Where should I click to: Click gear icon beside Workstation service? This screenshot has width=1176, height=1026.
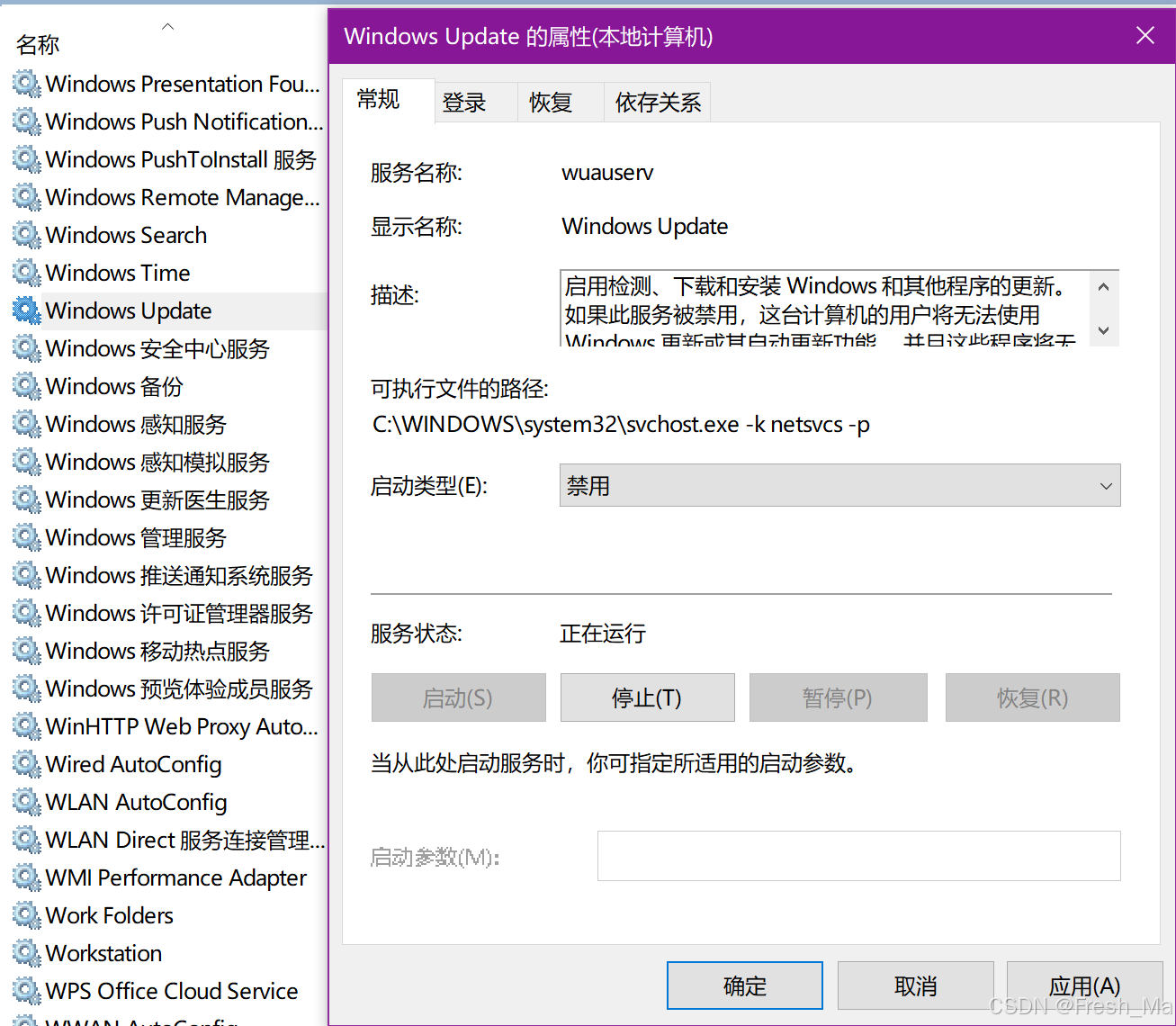(27, 954)
